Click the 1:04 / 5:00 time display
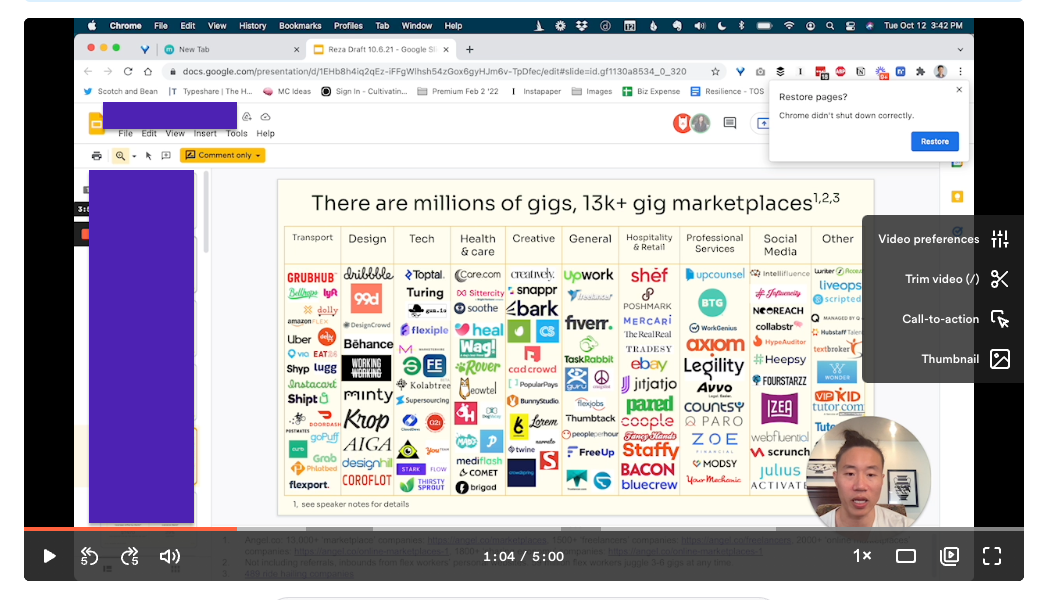 coord(523,557)
